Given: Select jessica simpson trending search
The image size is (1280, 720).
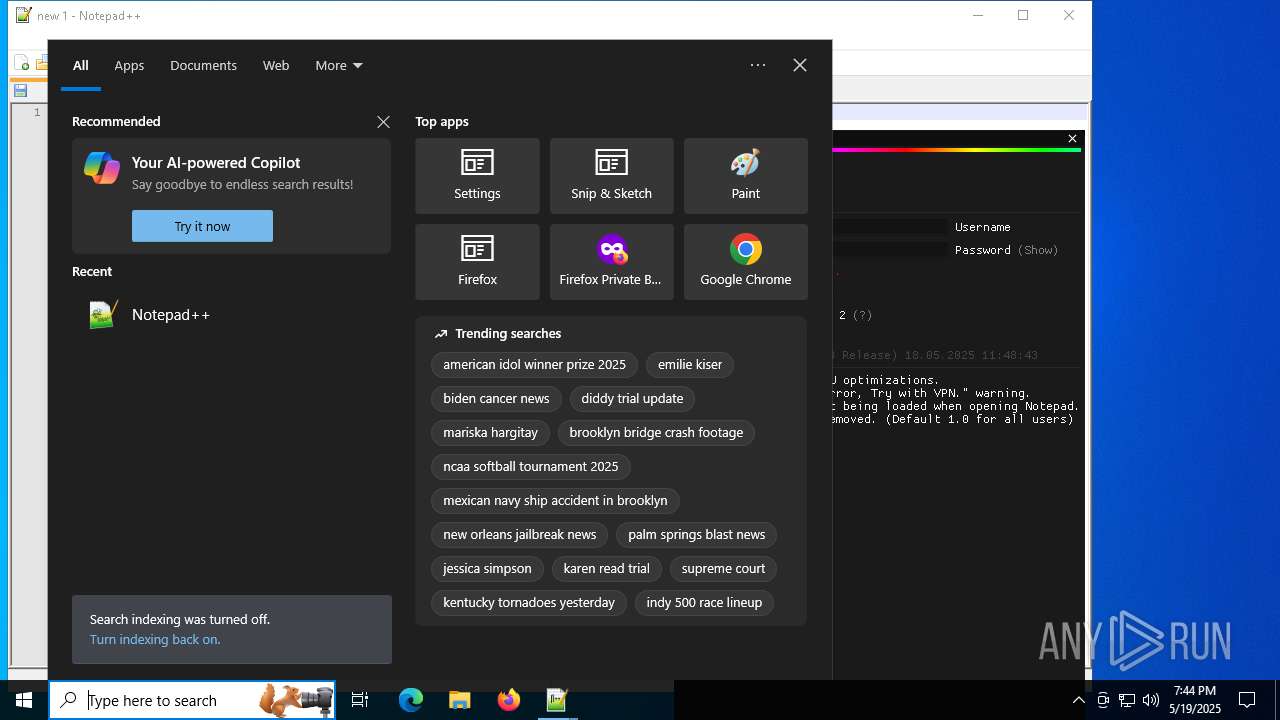Looking at the screenshot, I should pos(487,569).
